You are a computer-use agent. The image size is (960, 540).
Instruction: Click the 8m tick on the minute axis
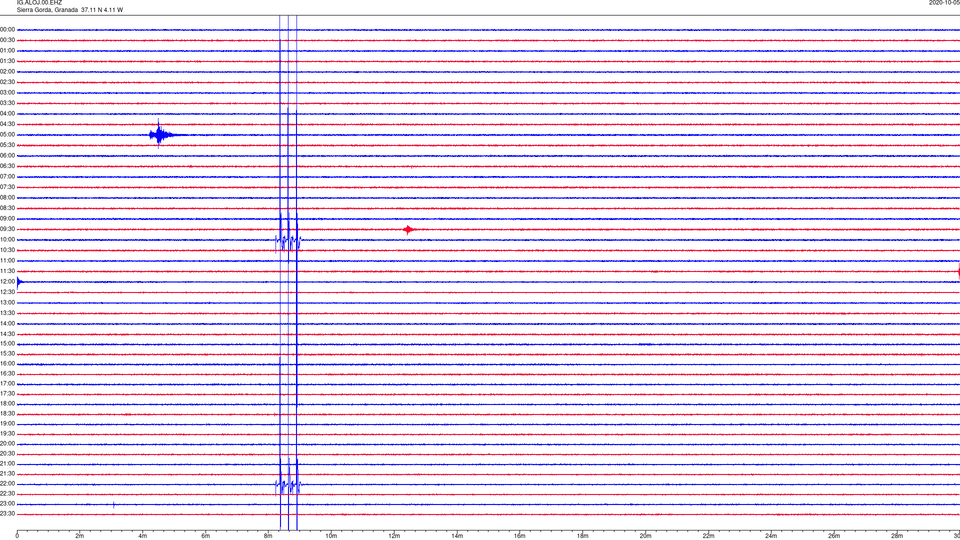click(x=268, y=536)
